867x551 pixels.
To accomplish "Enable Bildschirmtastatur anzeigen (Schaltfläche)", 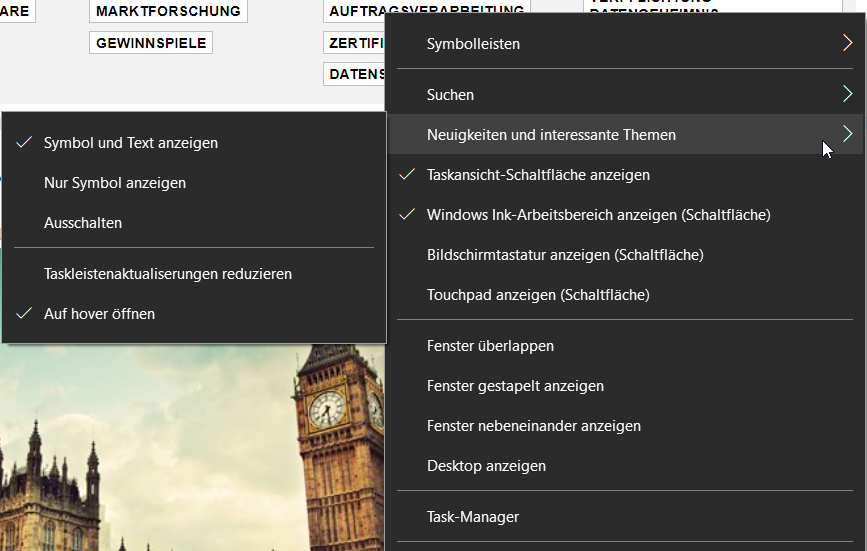I will click(x=565, y=255).
